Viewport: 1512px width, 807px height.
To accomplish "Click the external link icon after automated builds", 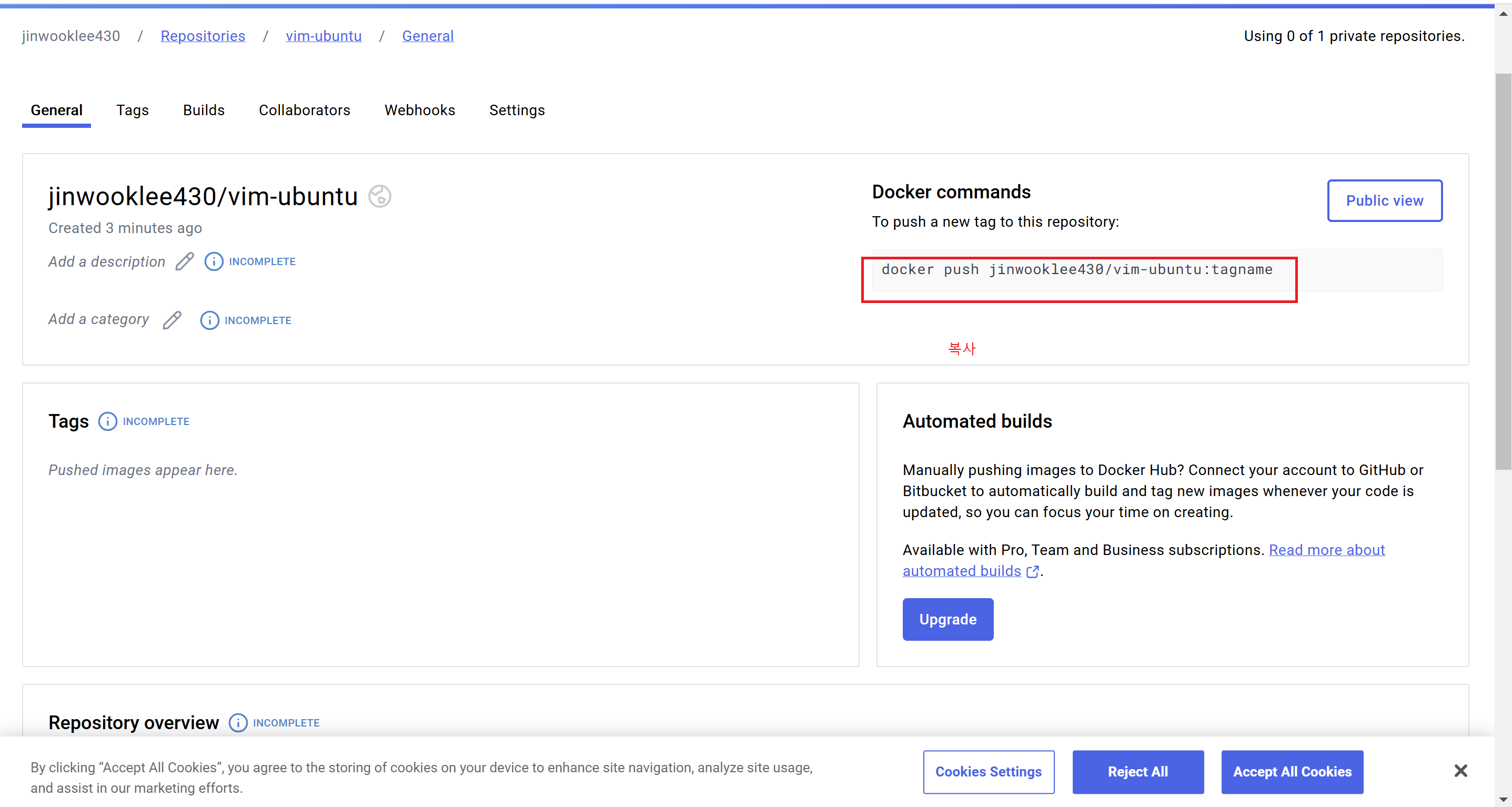I will (x=1032, y=572).
